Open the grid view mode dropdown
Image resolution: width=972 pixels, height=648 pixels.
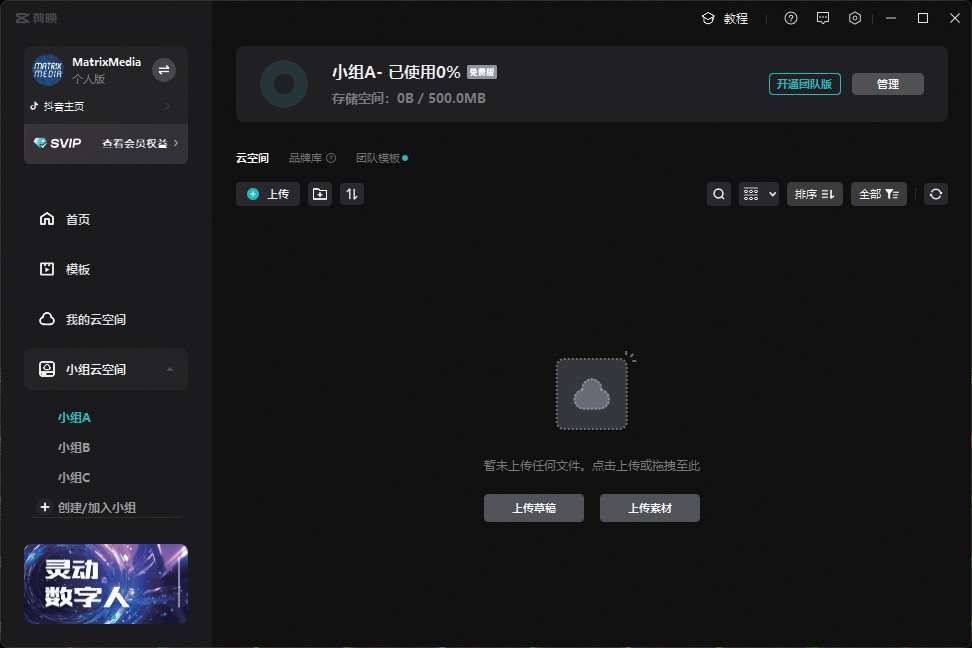pos(759,194)
